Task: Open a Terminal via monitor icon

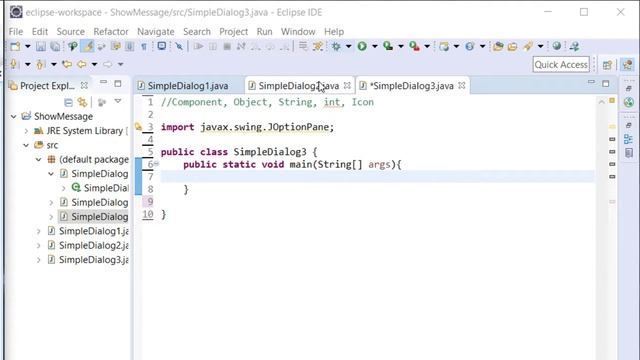Action: 162,46
